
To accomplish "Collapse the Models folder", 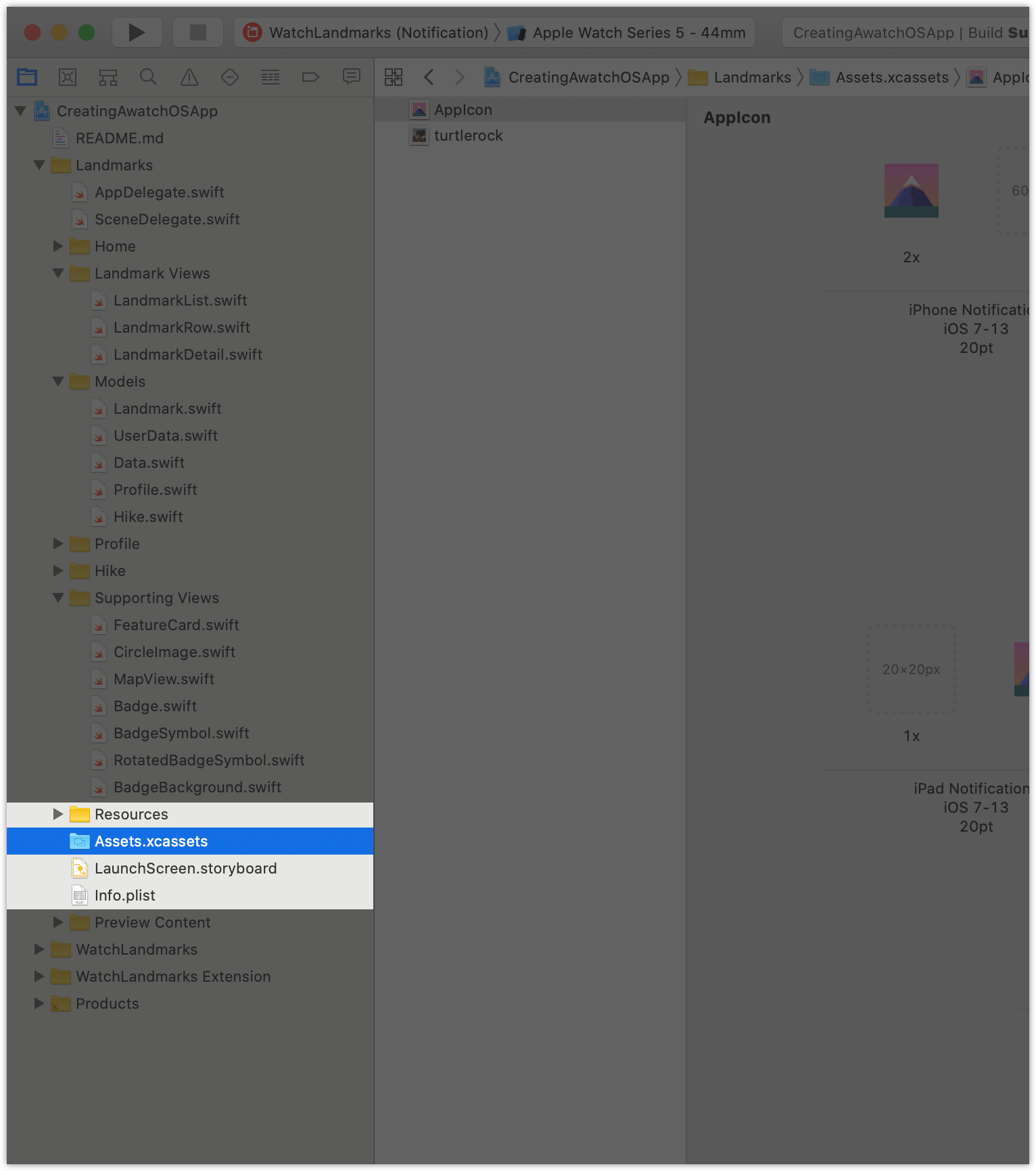I will pos(58,381).
